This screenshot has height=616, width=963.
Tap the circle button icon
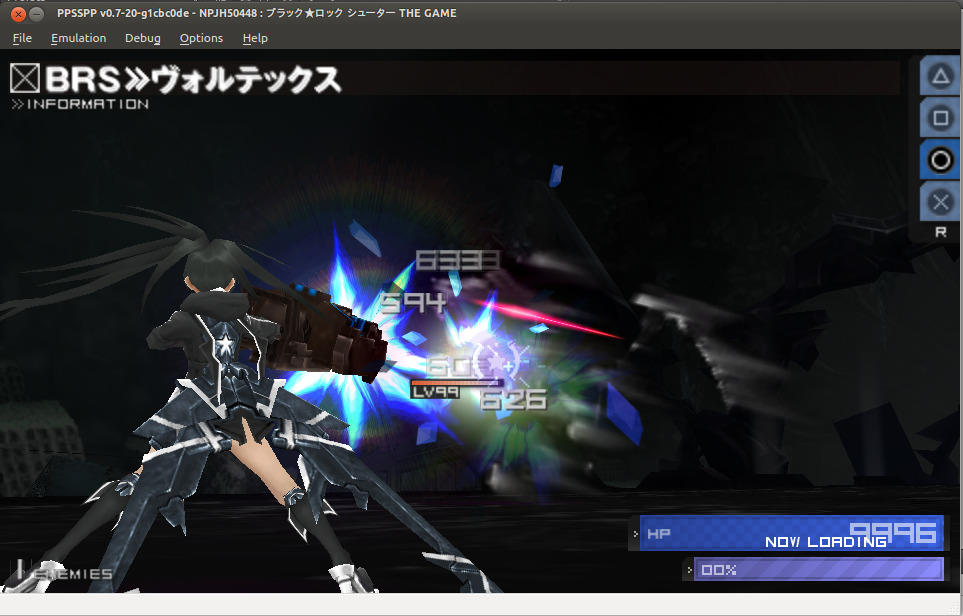point(940,160)
